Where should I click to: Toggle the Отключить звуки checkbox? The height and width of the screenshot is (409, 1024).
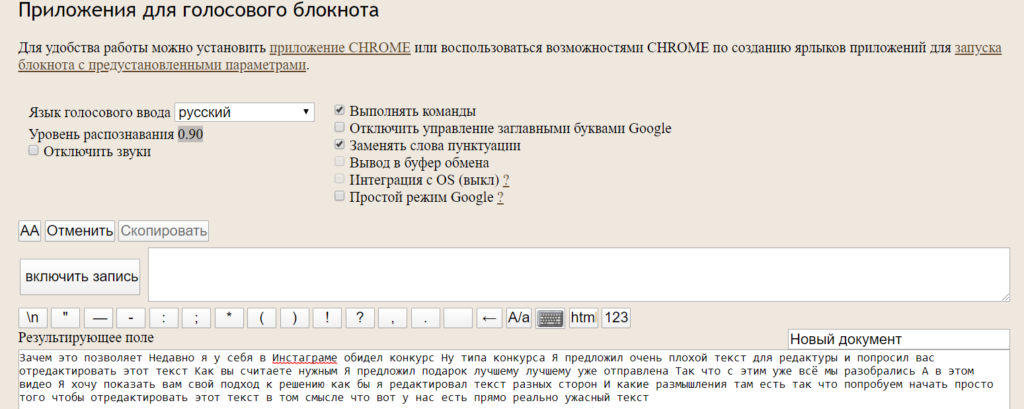tap(33, 151)
